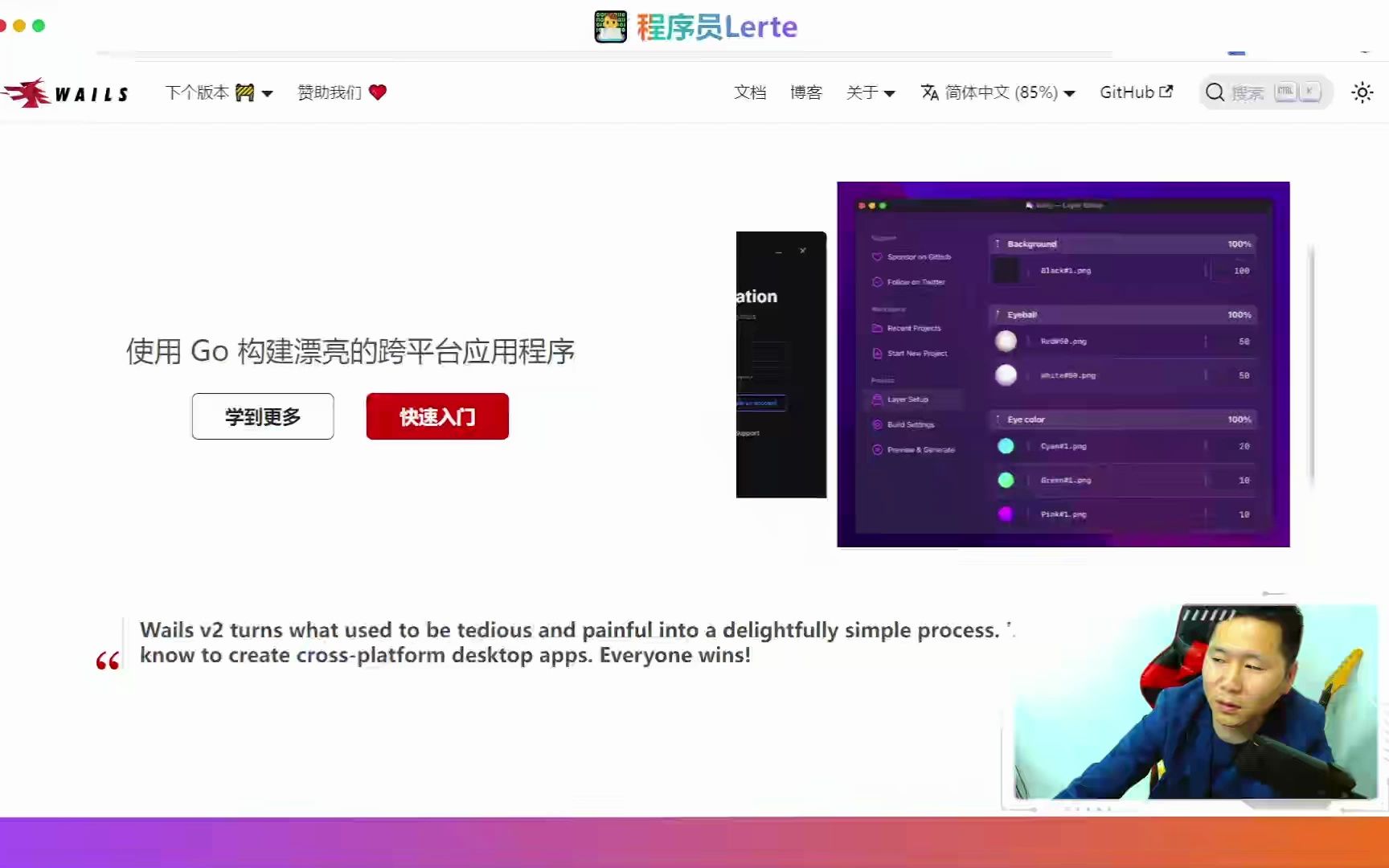The height and width of the screenshot is (868, 1389).
Task: Click the Wails logo in the navbar
Action: [66, 93]
